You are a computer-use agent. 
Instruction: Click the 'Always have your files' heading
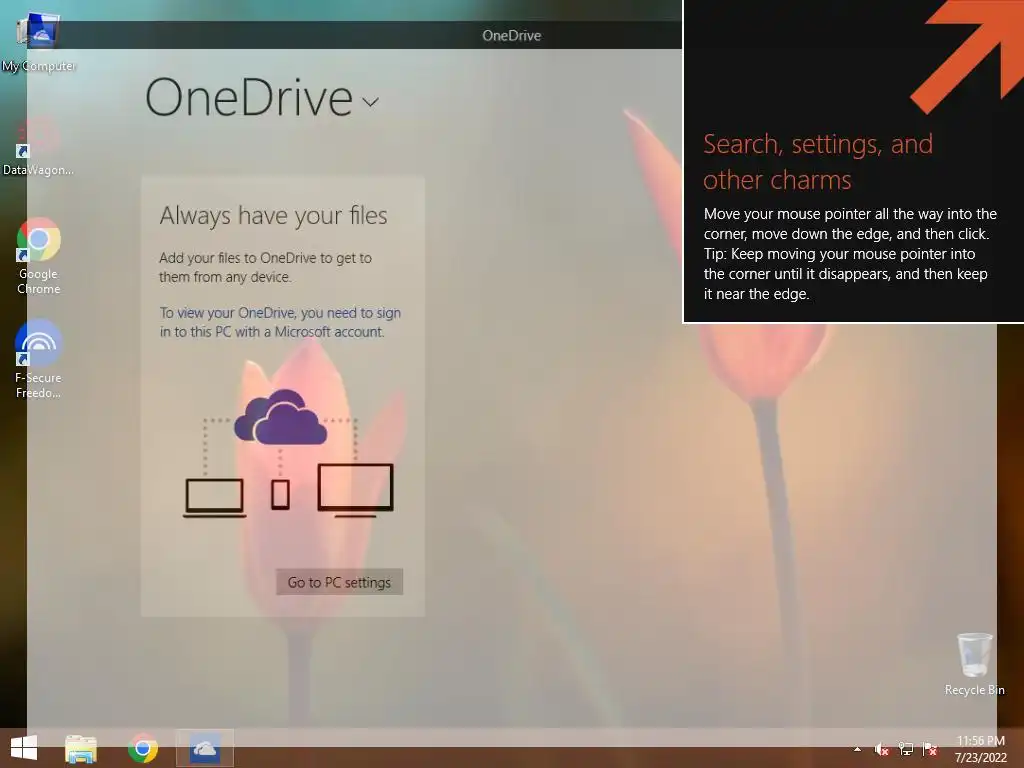(274, 216)
